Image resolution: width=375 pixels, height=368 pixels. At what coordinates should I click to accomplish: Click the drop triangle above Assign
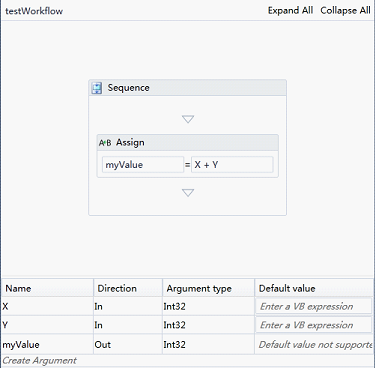[x=188, y=119]
